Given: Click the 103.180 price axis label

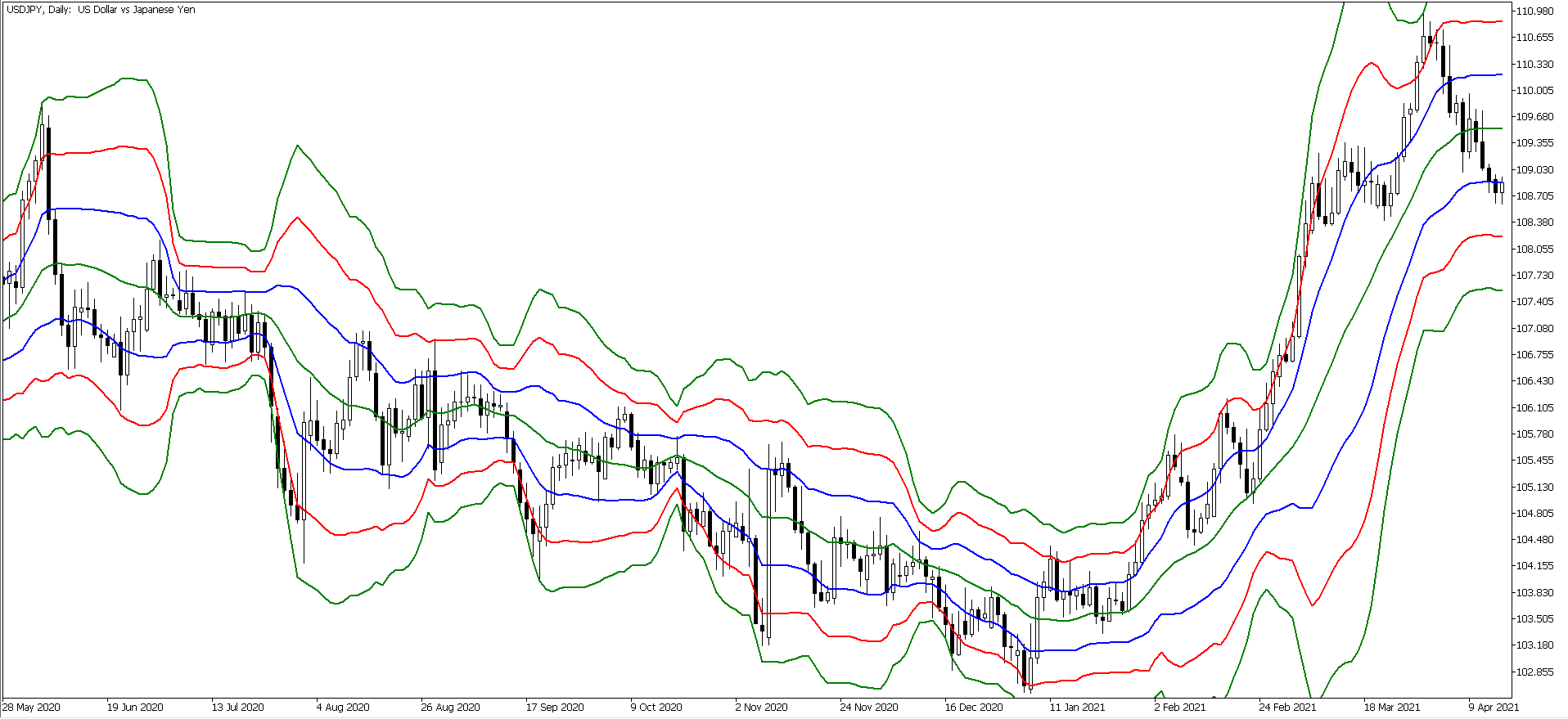Looking at the screenshot, I should (1534, 645).
